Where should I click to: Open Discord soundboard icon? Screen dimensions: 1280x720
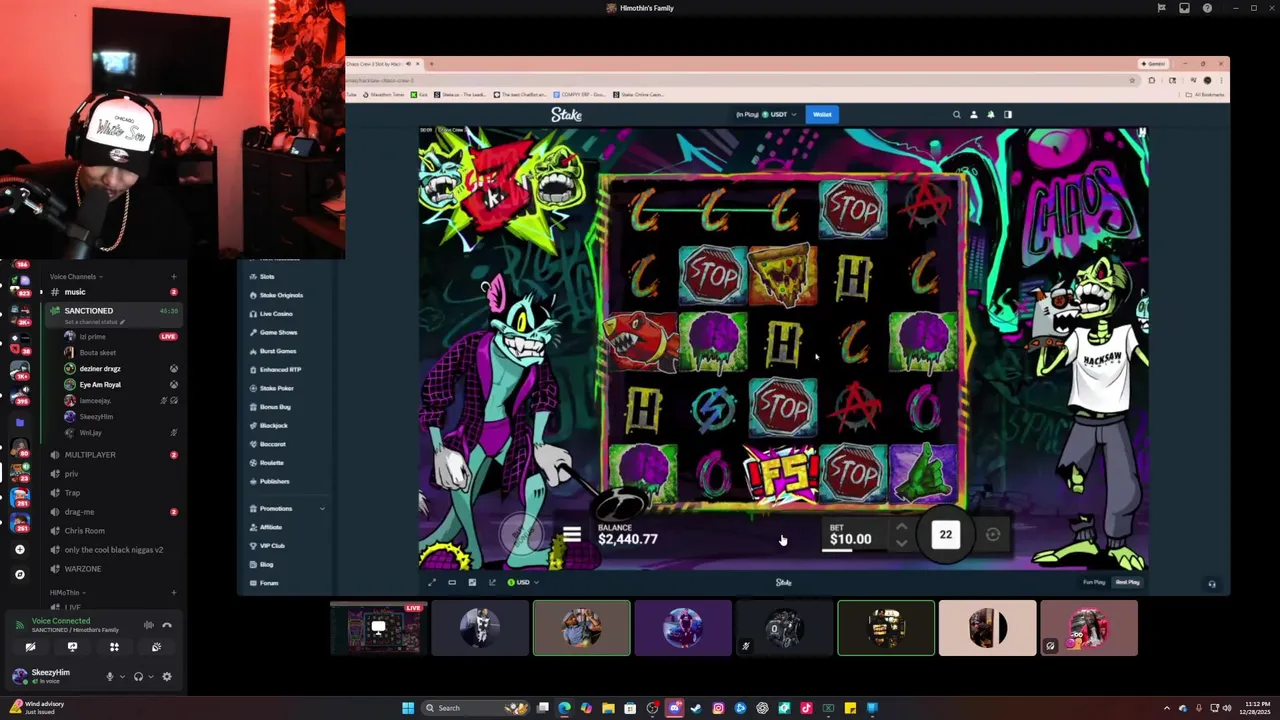(156, 647)
